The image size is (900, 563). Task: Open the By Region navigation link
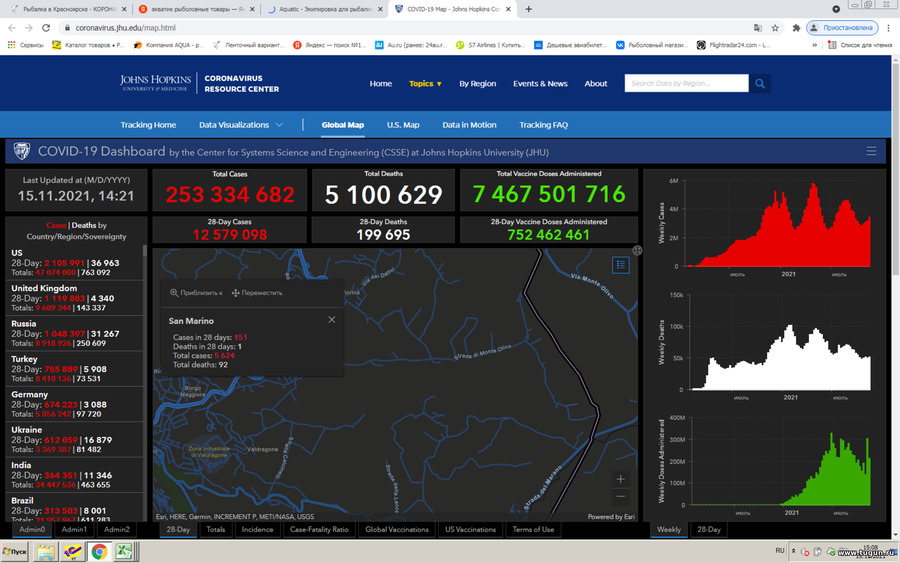pyautogui.click(x=478, y=83)
